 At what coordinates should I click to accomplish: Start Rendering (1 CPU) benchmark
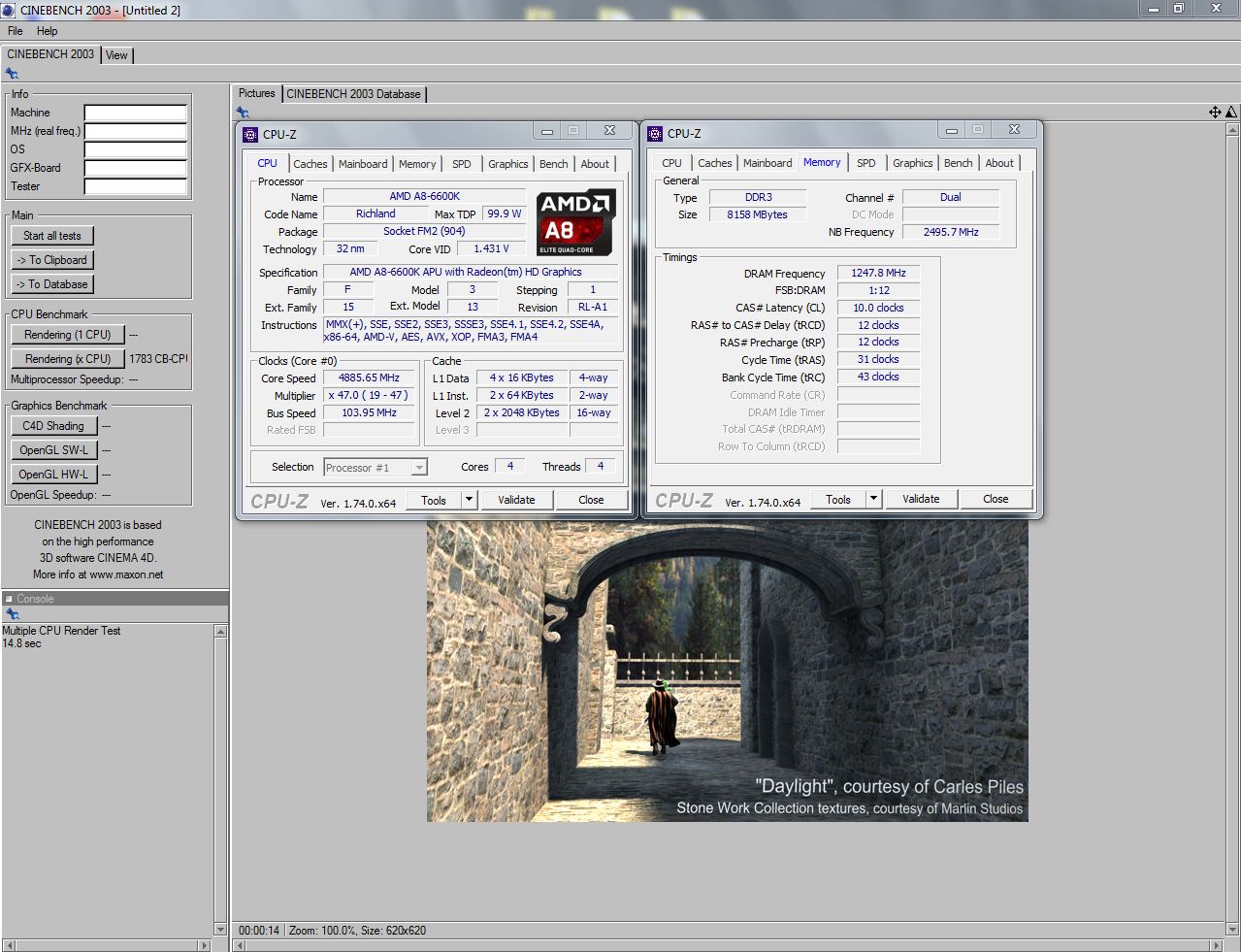click(x=68, y=335)
